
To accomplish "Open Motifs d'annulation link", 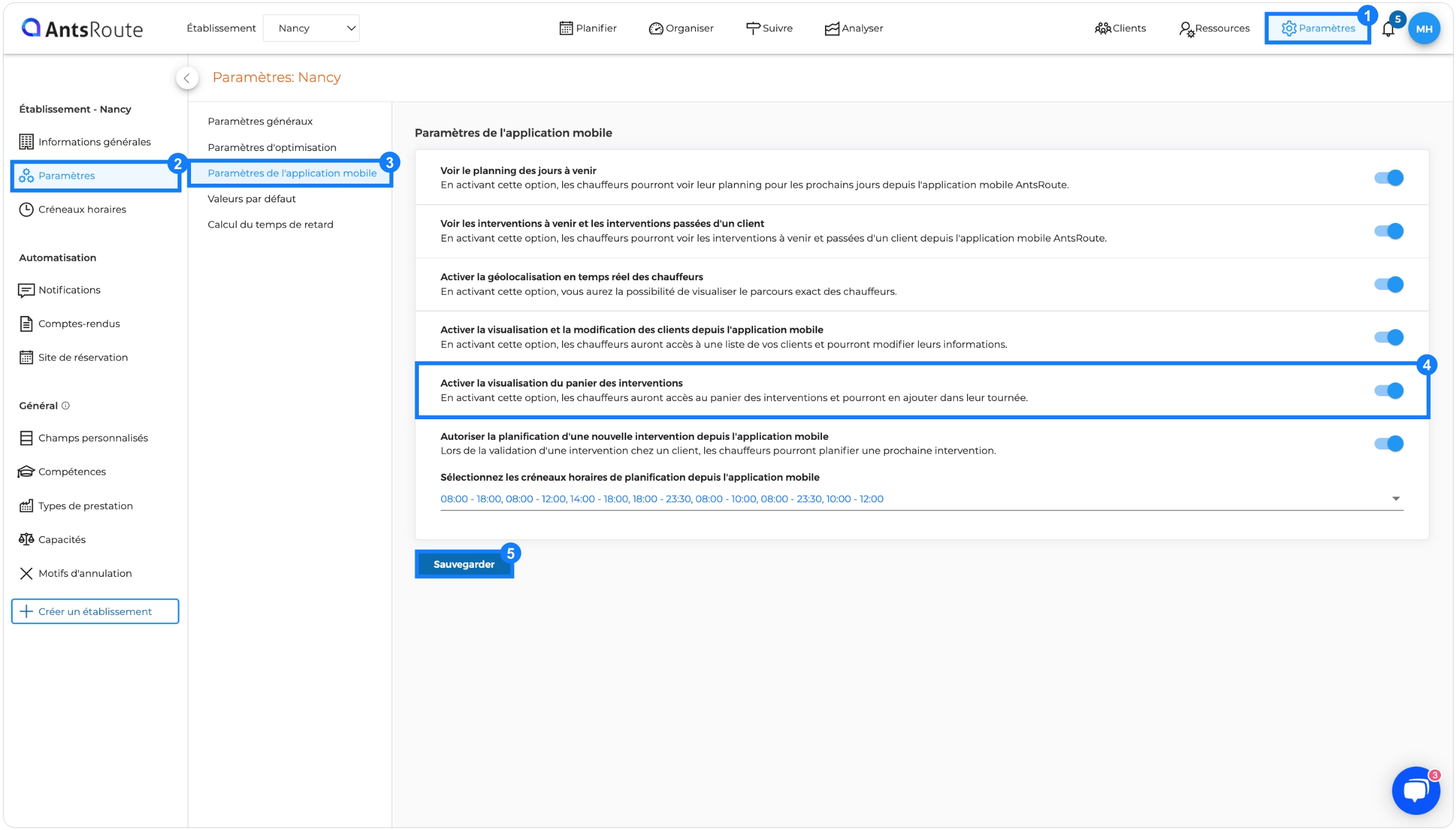I will pos(85,573).
